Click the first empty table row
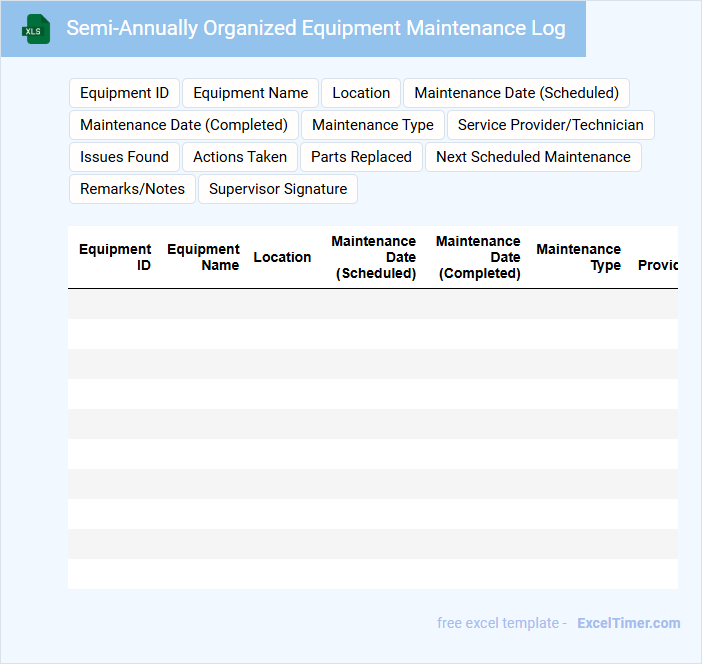The image size is (702, 664). coord(372,304)
